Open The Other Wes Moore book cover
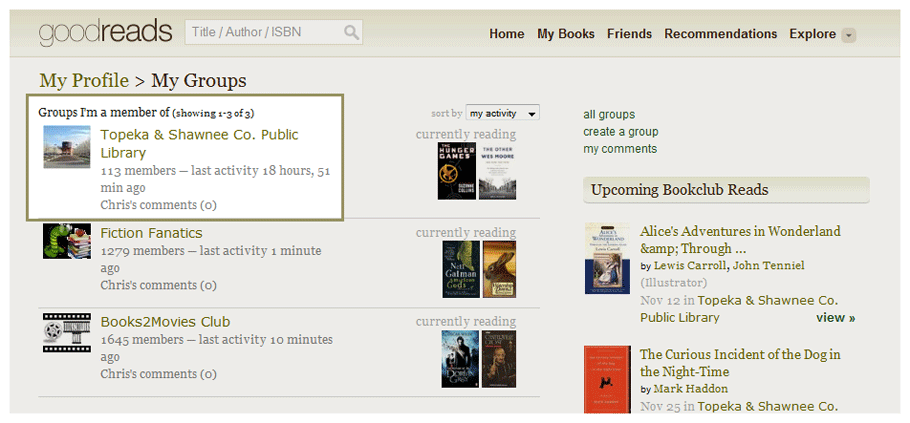910x423 pixels. [497, 171]
